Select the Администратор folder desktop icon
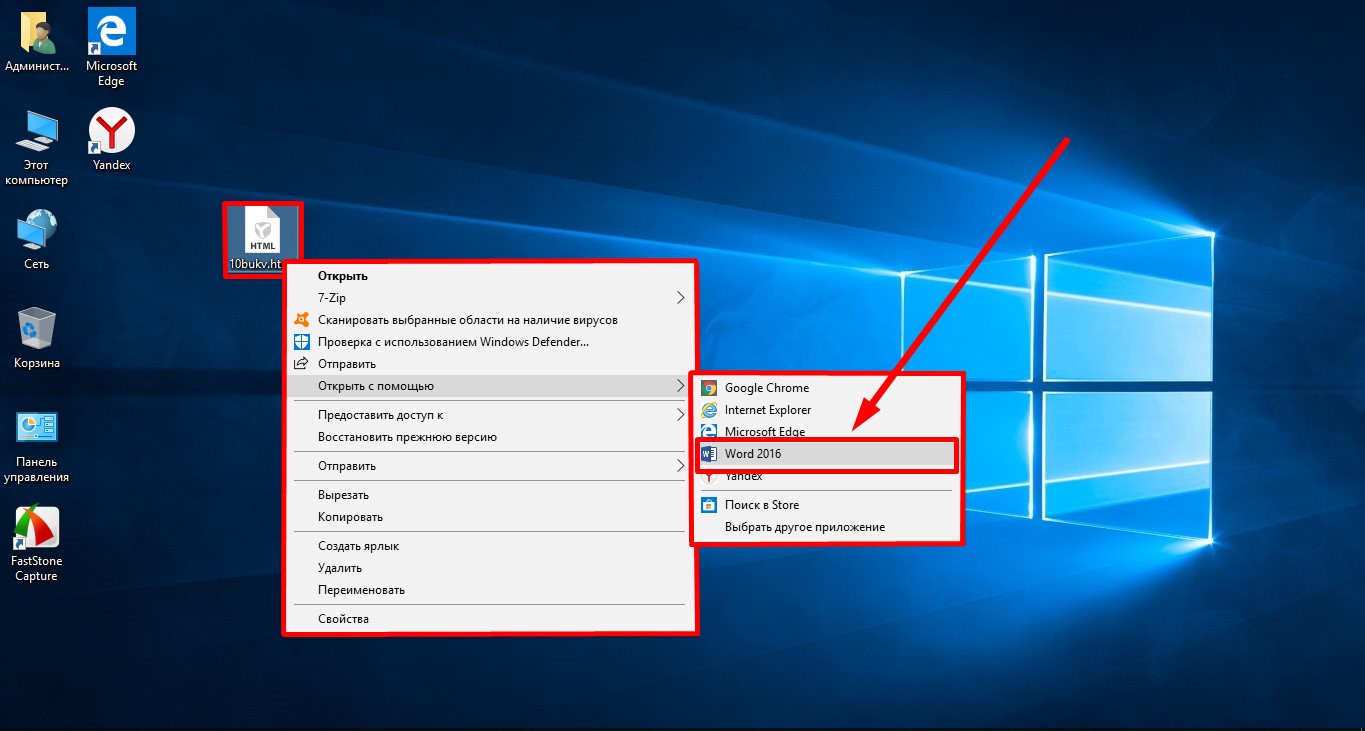1365x731 pixels. (x=37, y=42)
